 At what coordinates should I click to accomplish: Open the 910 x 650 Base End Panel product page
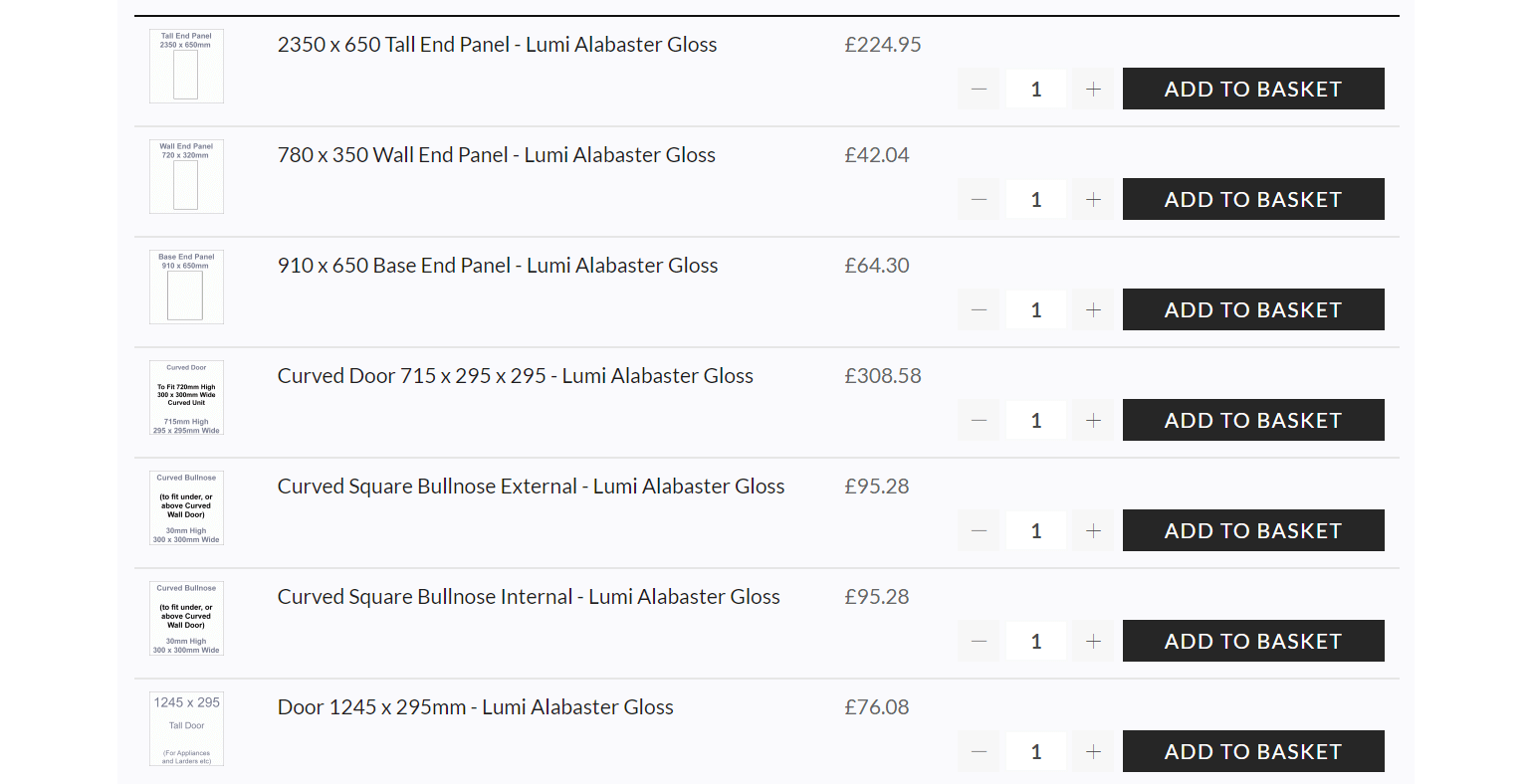click(x=498, y=265)
